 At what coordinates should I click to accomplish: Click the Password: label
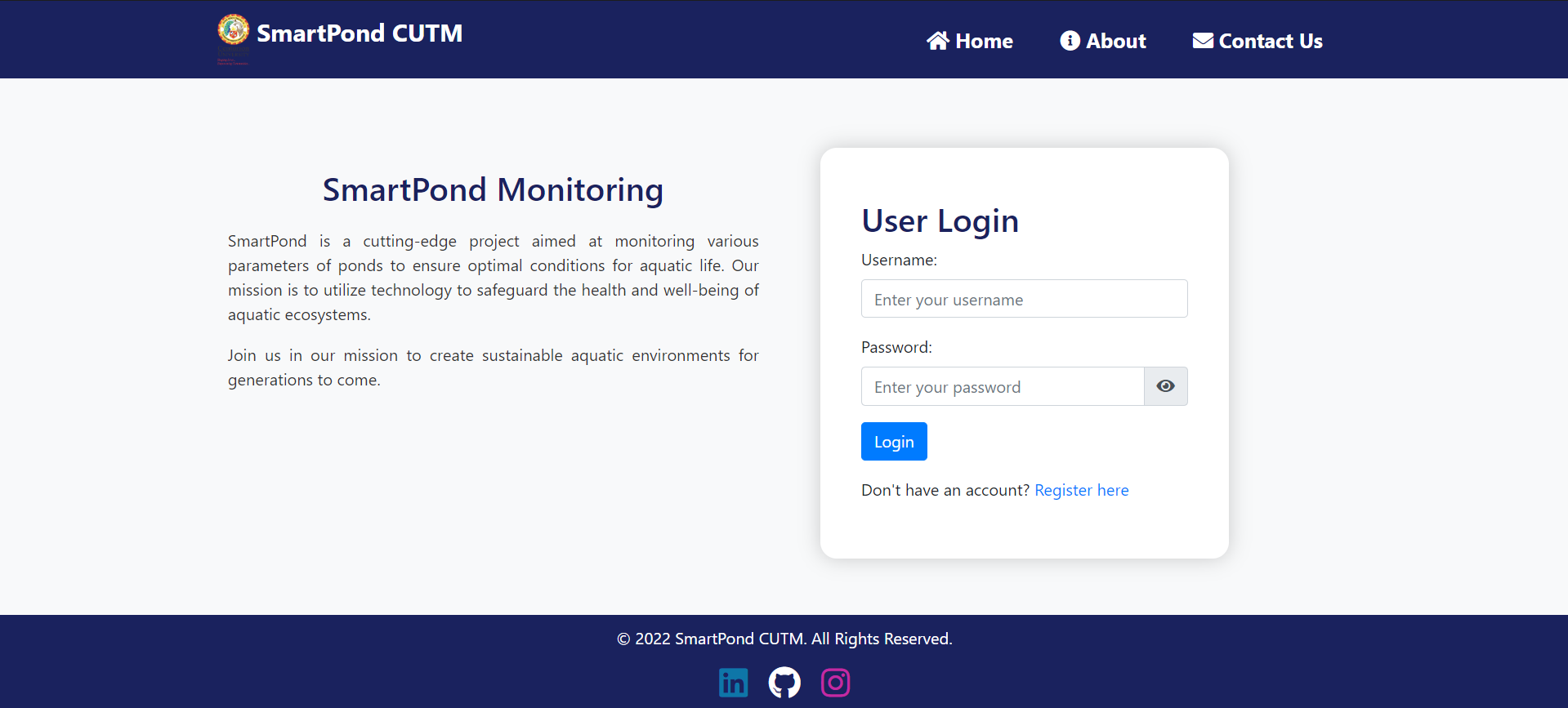(x=896, y=347)
